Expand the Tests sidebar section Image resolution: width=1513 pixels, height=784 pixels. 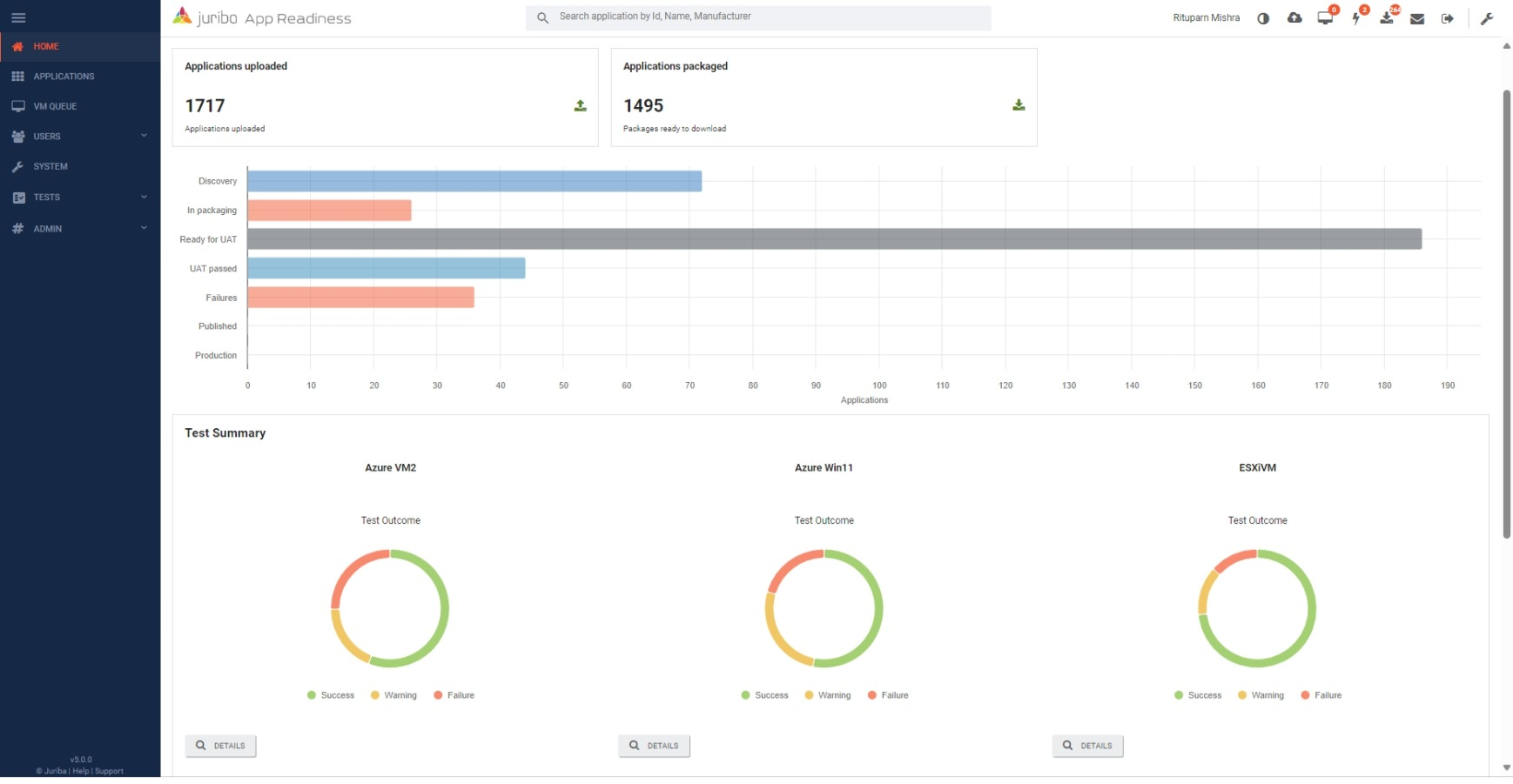pyautogui.click(x=80, y=197)
